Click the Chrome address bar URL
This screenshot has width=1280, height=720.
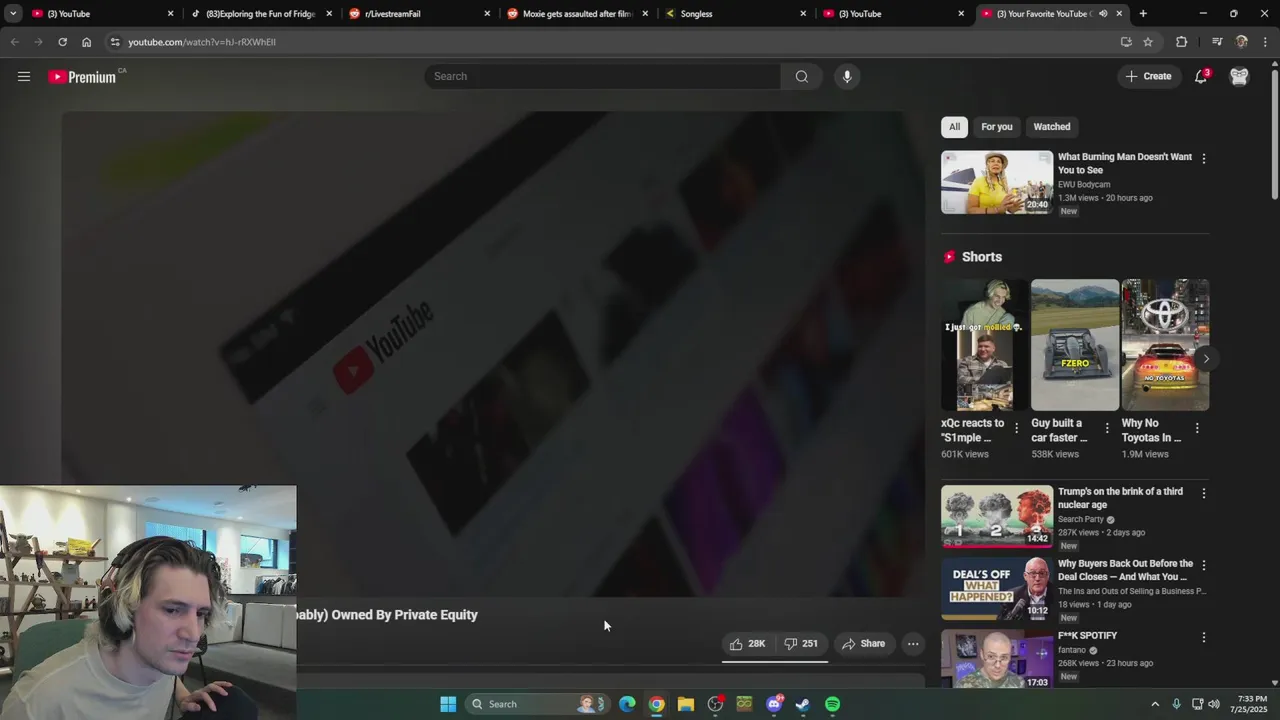(202, 42)
